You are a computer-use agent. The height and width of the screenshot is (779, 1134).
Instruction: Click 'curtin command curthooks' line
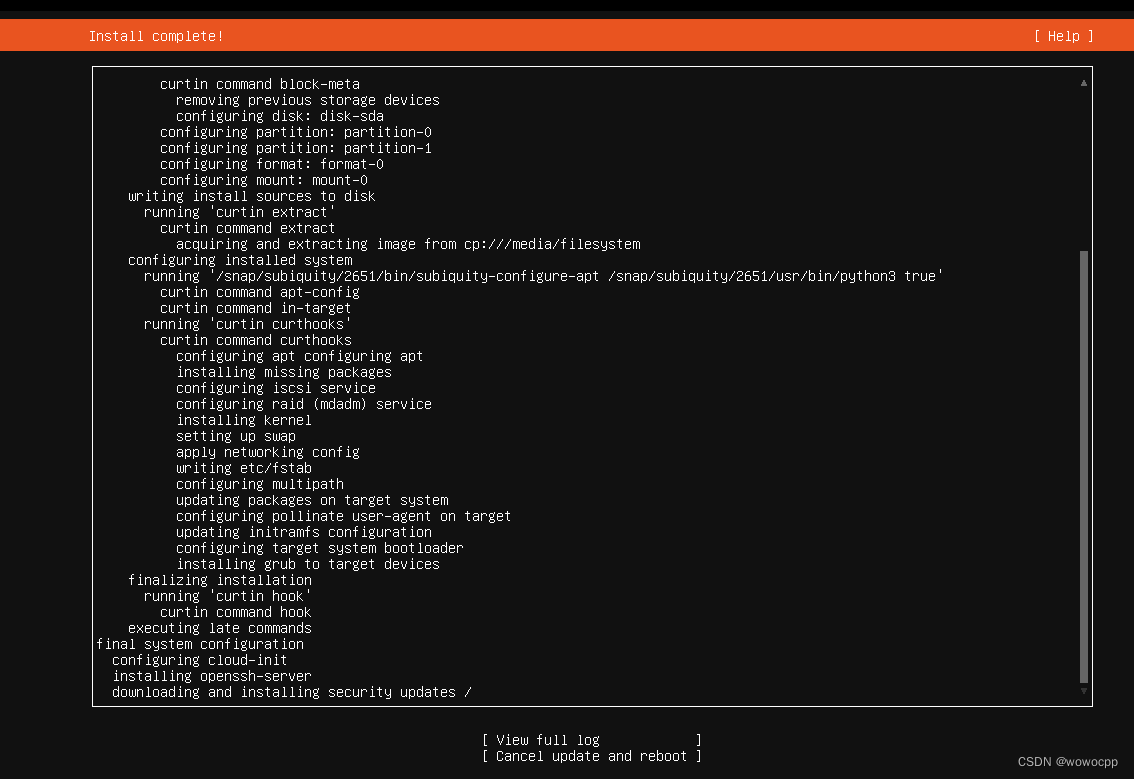point(255,340)
